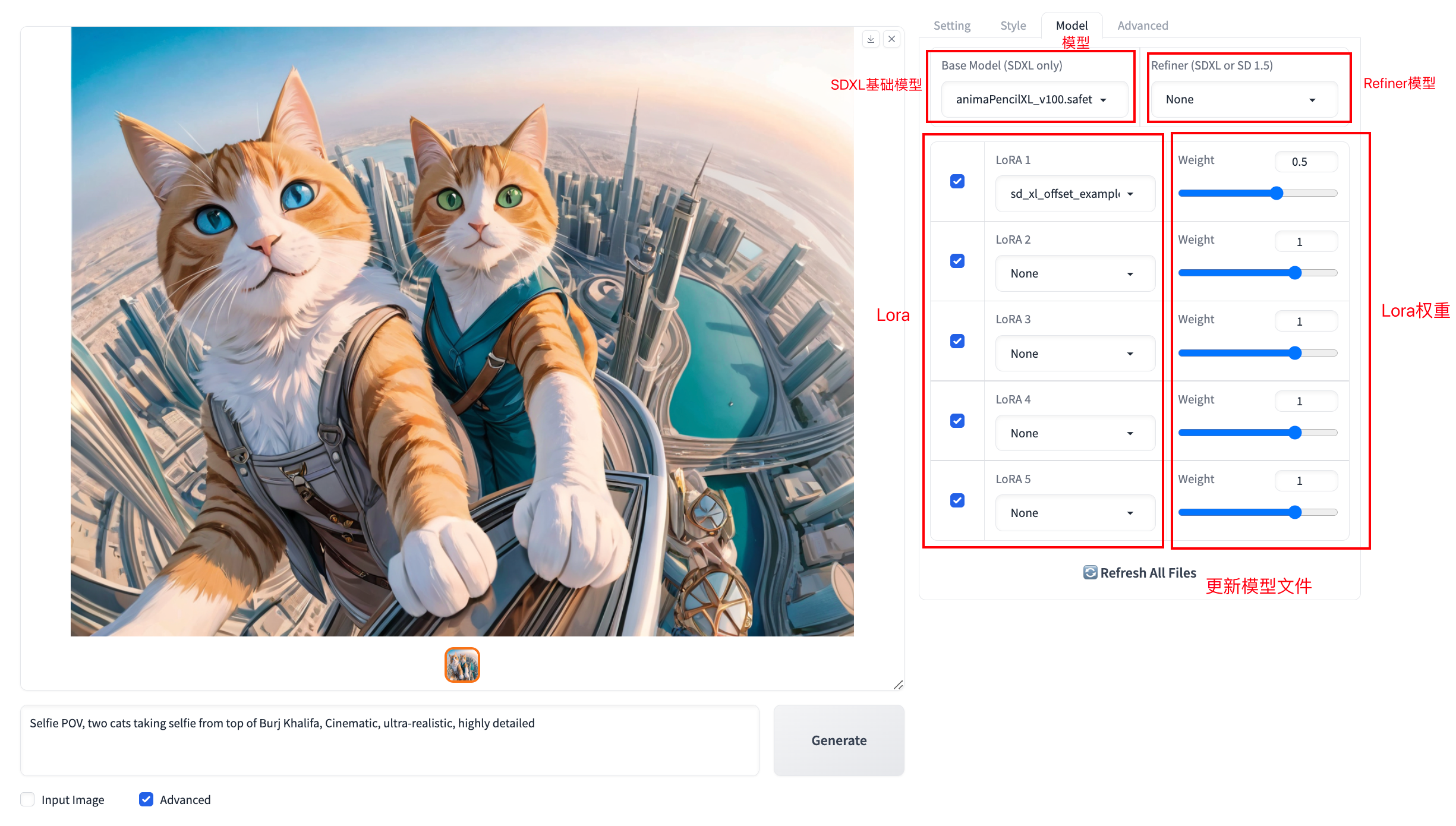This screenshot has width=1456, height=826.
Task: Click the resize handle at the gallery corner
Action: click(x=898, y=685)
